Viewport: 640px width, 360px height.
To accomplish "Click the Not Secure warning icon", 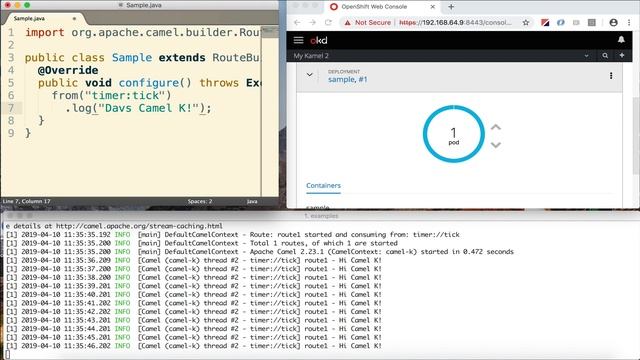I will 347,22.
